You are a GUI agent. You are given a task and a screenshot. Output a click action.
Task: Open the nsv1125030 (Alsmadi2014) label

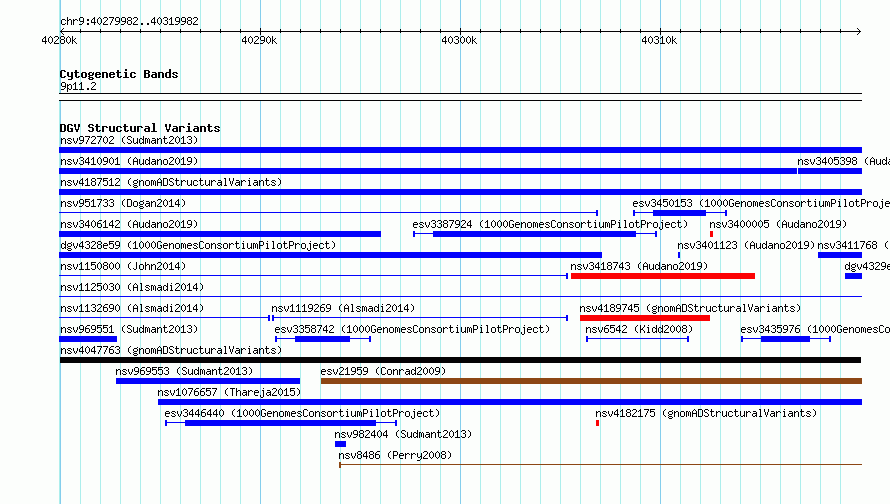(x=132, y=287)
